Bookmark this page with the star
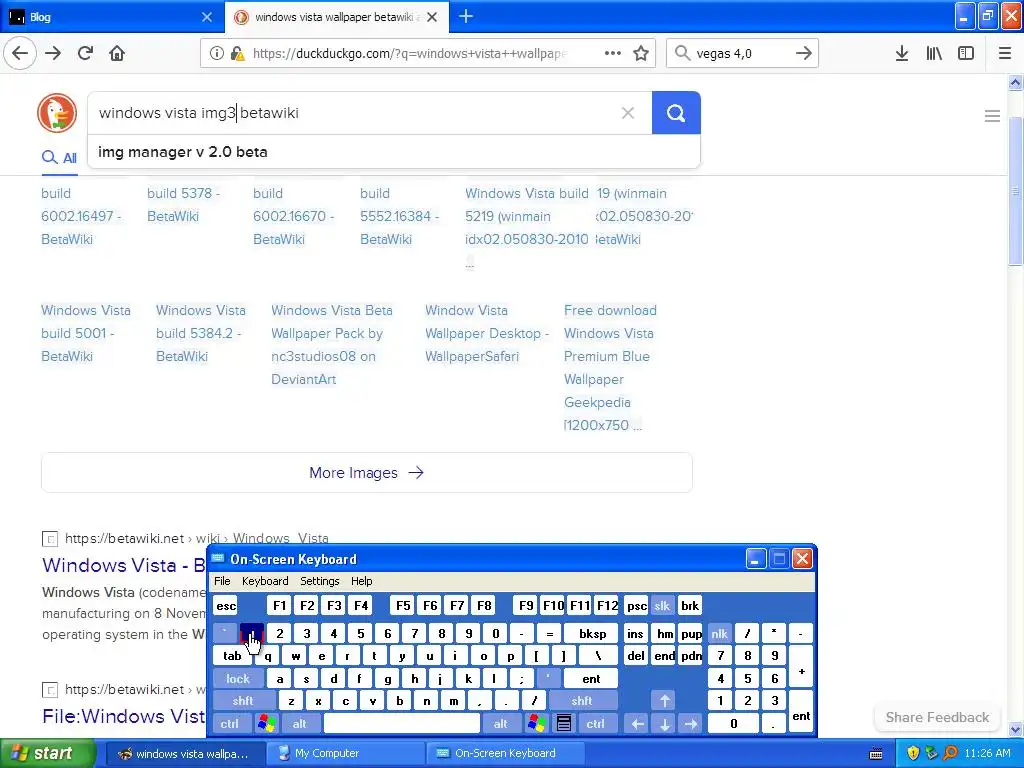1024x768 pixels. [641, 53]
